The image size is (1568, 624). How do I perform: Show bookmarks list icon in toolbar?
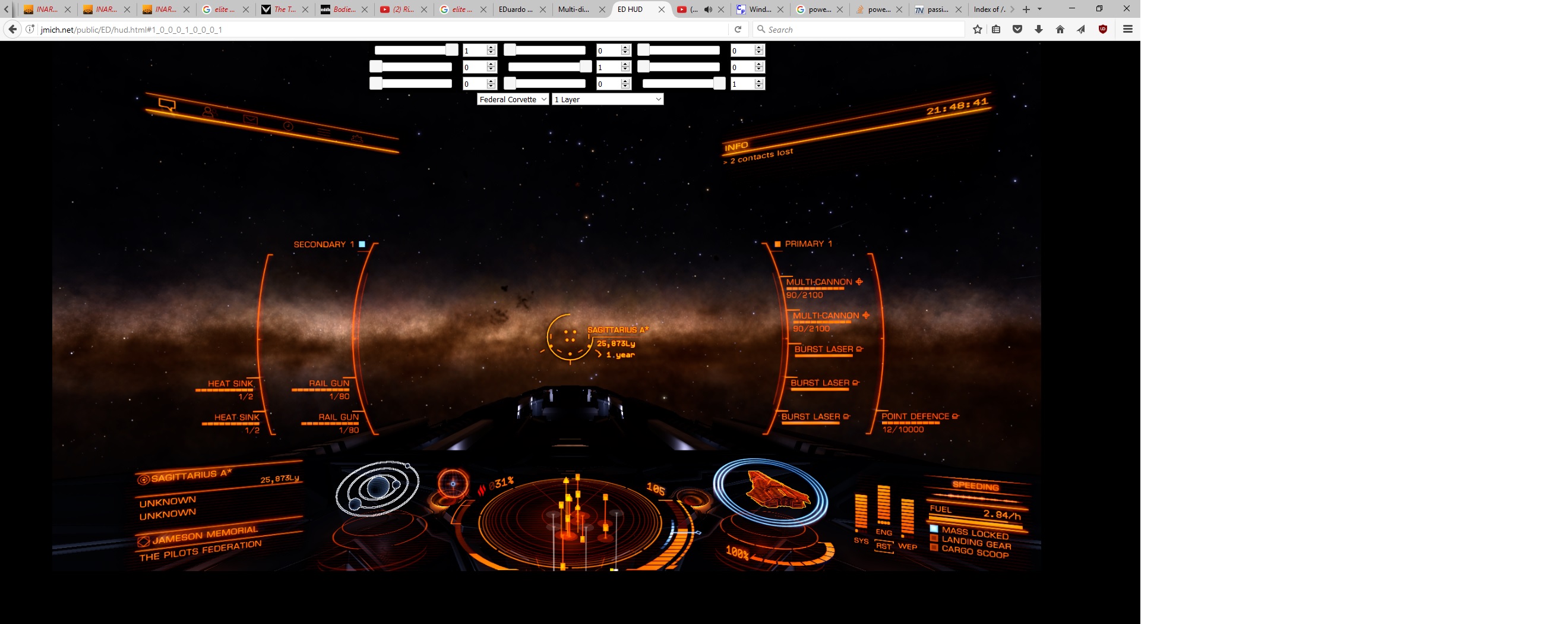[997, 29]
